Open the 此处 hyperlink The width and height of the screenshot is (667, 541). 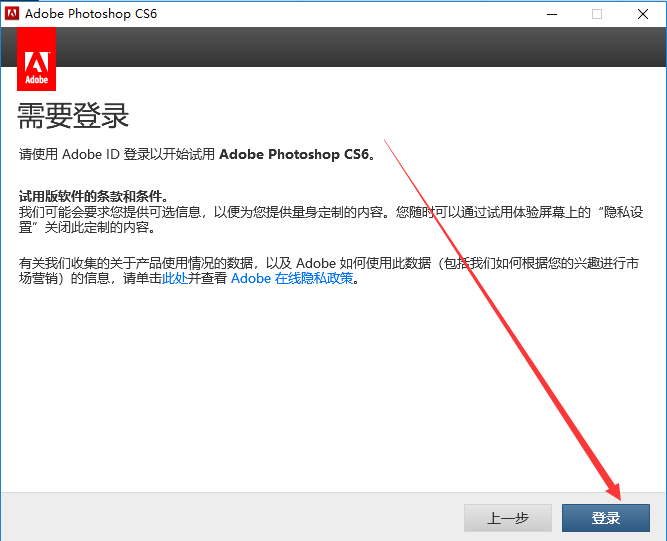(x=175, y=278)
